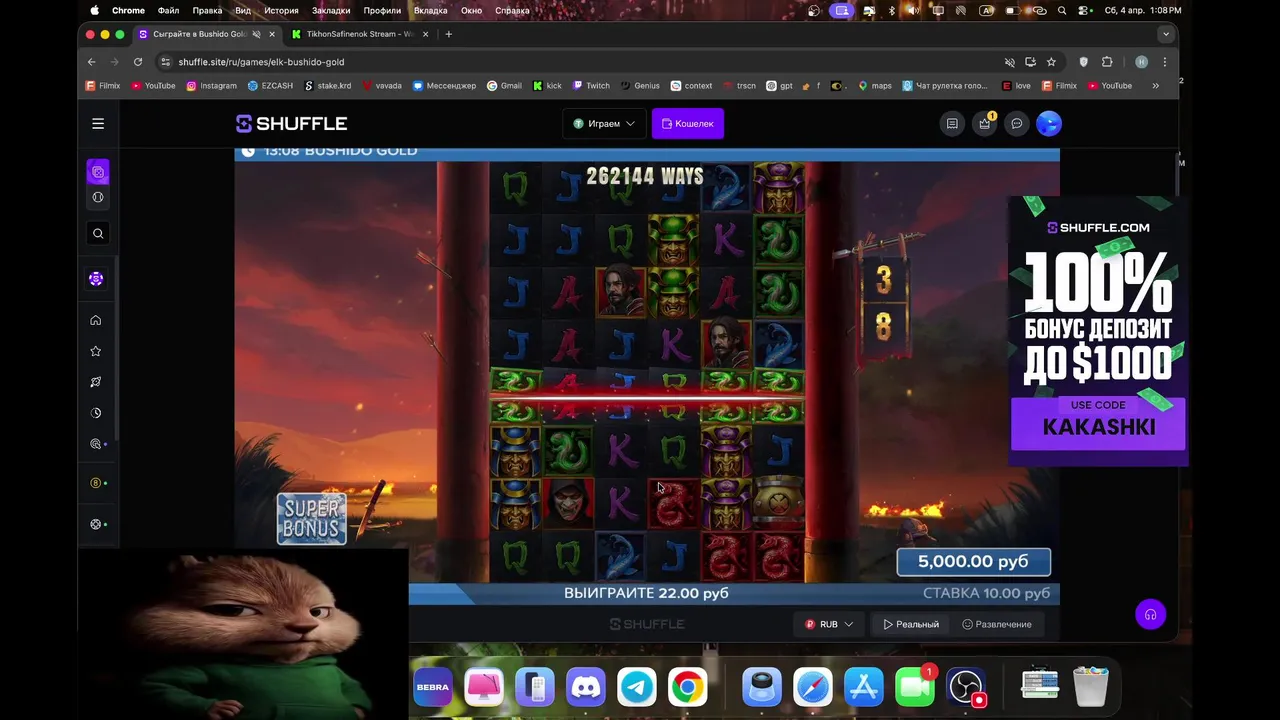Open the chat bubble icon in header
Image resolution: width=1280 pixels, height=720 pixels.
1017,124
